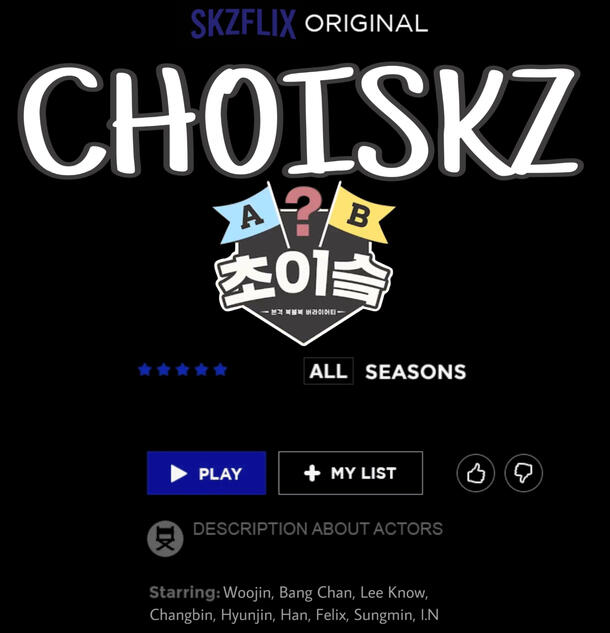Click the Korean ChoiSKZ shield logo
The width and height of the screenshot is (610, 633).
(x=304, y=264)
